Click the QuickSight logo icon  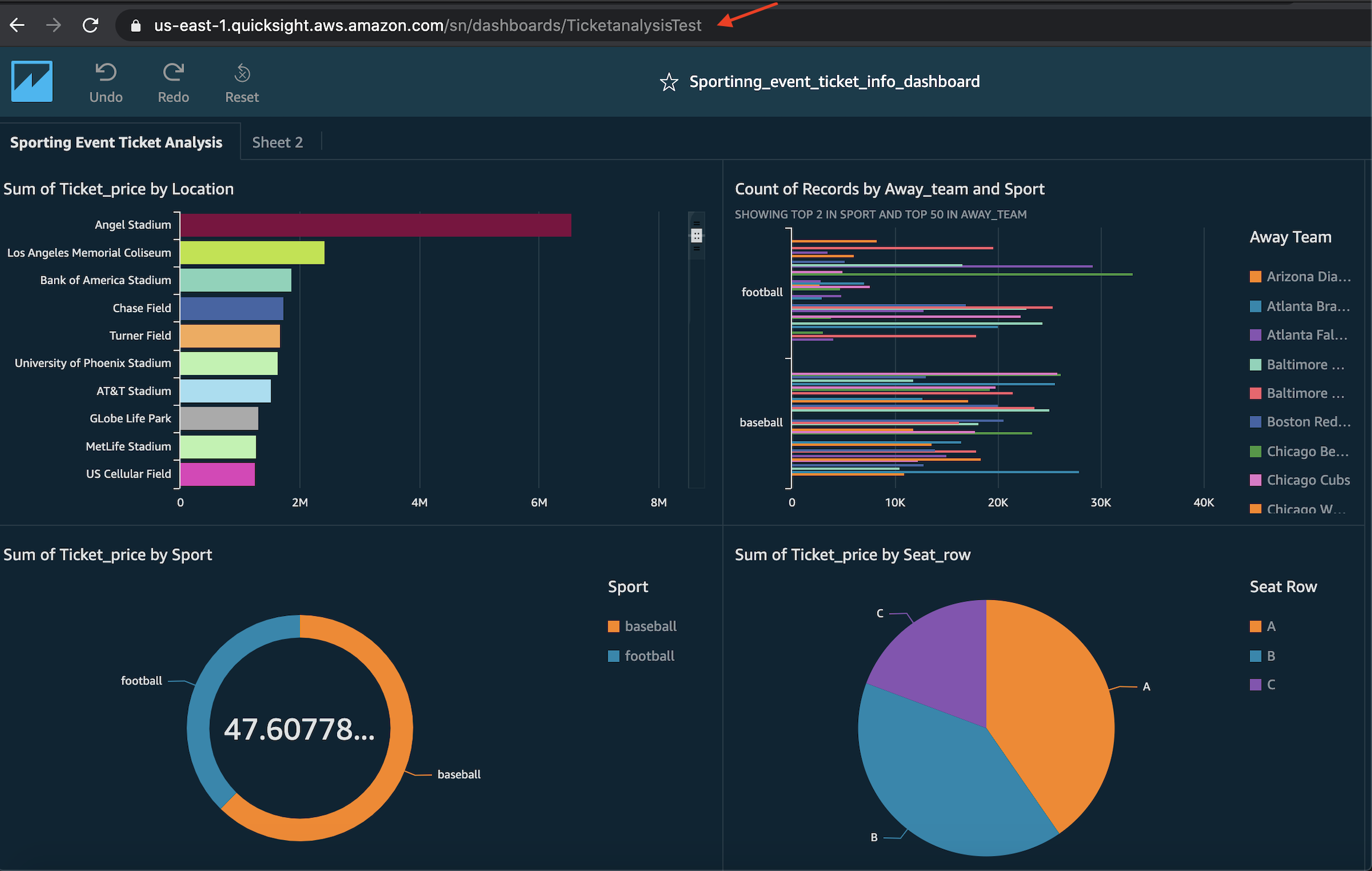point(32,81)
